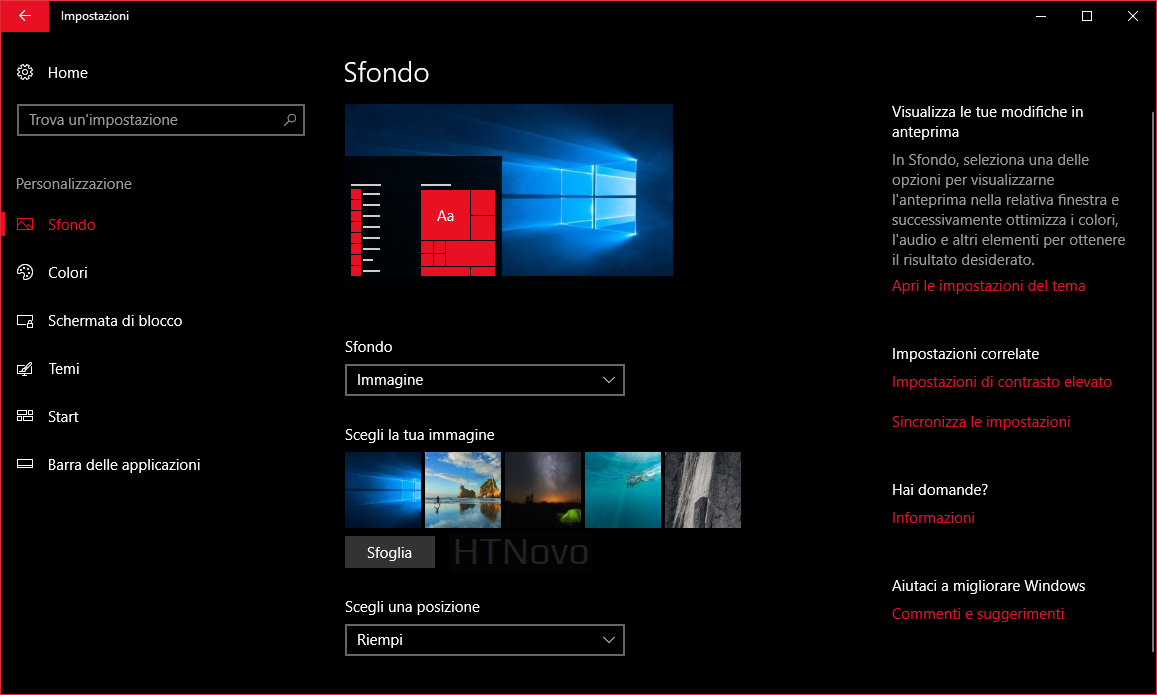
Task: Go to Home settings page
Action: [x=68, y=72]
